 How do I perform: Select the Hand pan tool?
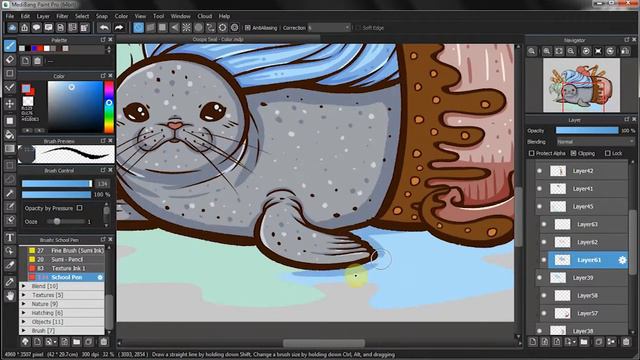click(x=10, y=296)
